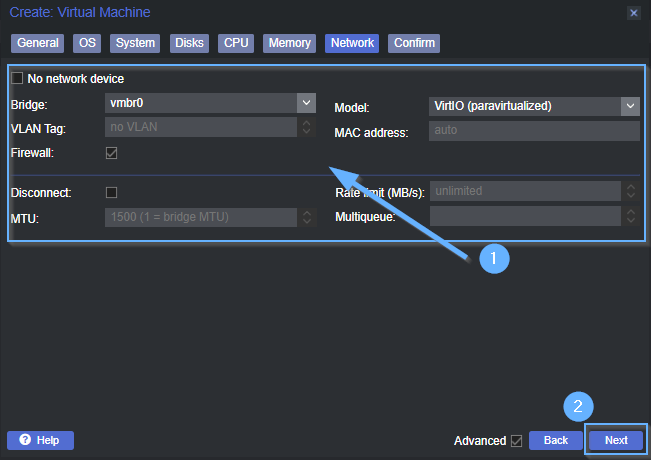Open the General tab
The width and height of the screenshot is (651, 460).
[37, 43]
